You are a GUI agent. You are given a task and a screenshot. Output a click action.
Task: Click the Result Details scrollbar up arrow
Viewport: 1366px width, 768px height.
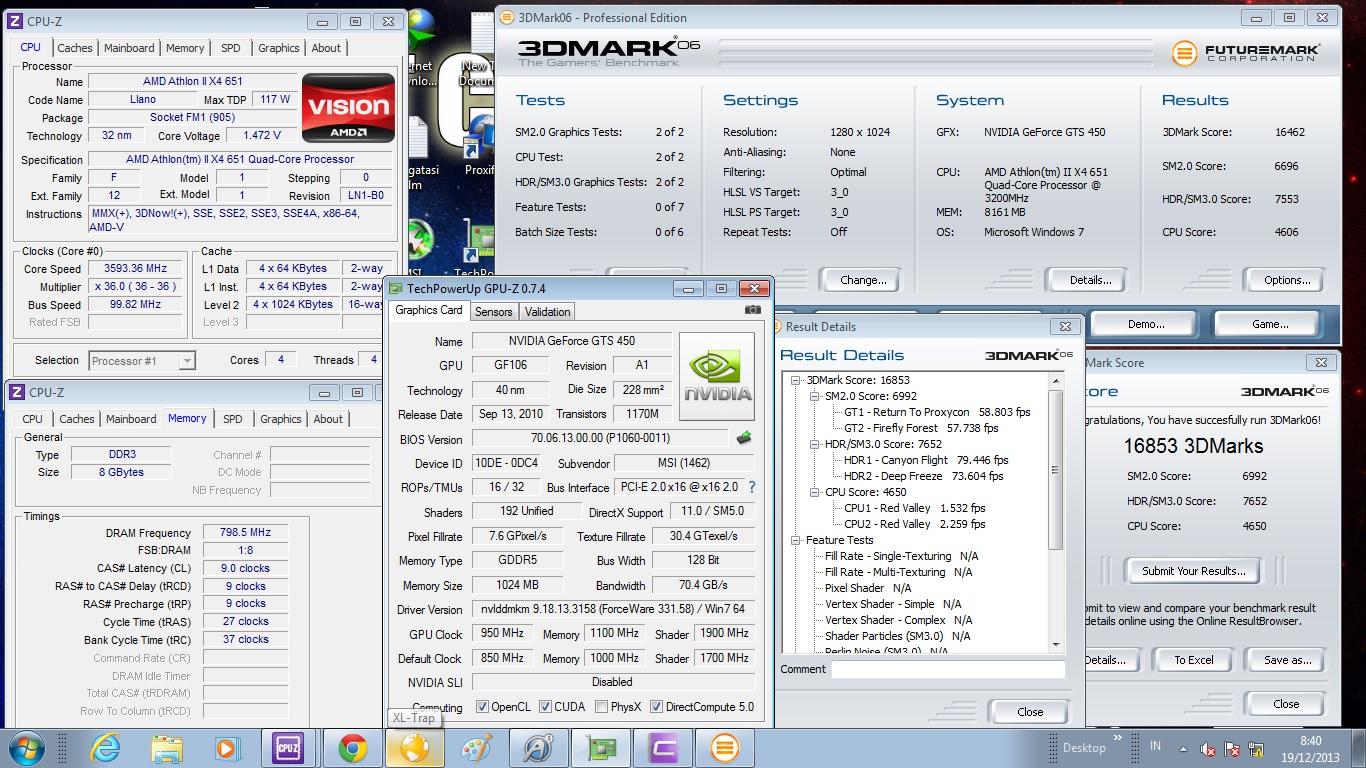[x=1056, y=380]
